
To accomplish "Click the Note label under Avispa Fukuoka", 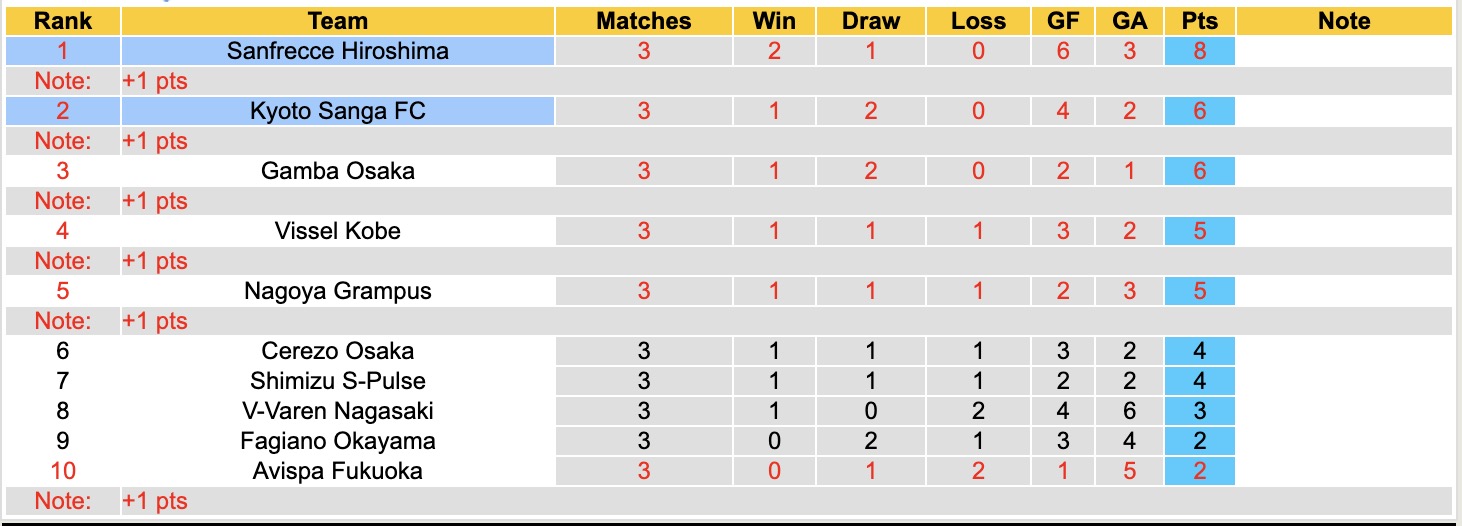I will [x=63, y=501].
